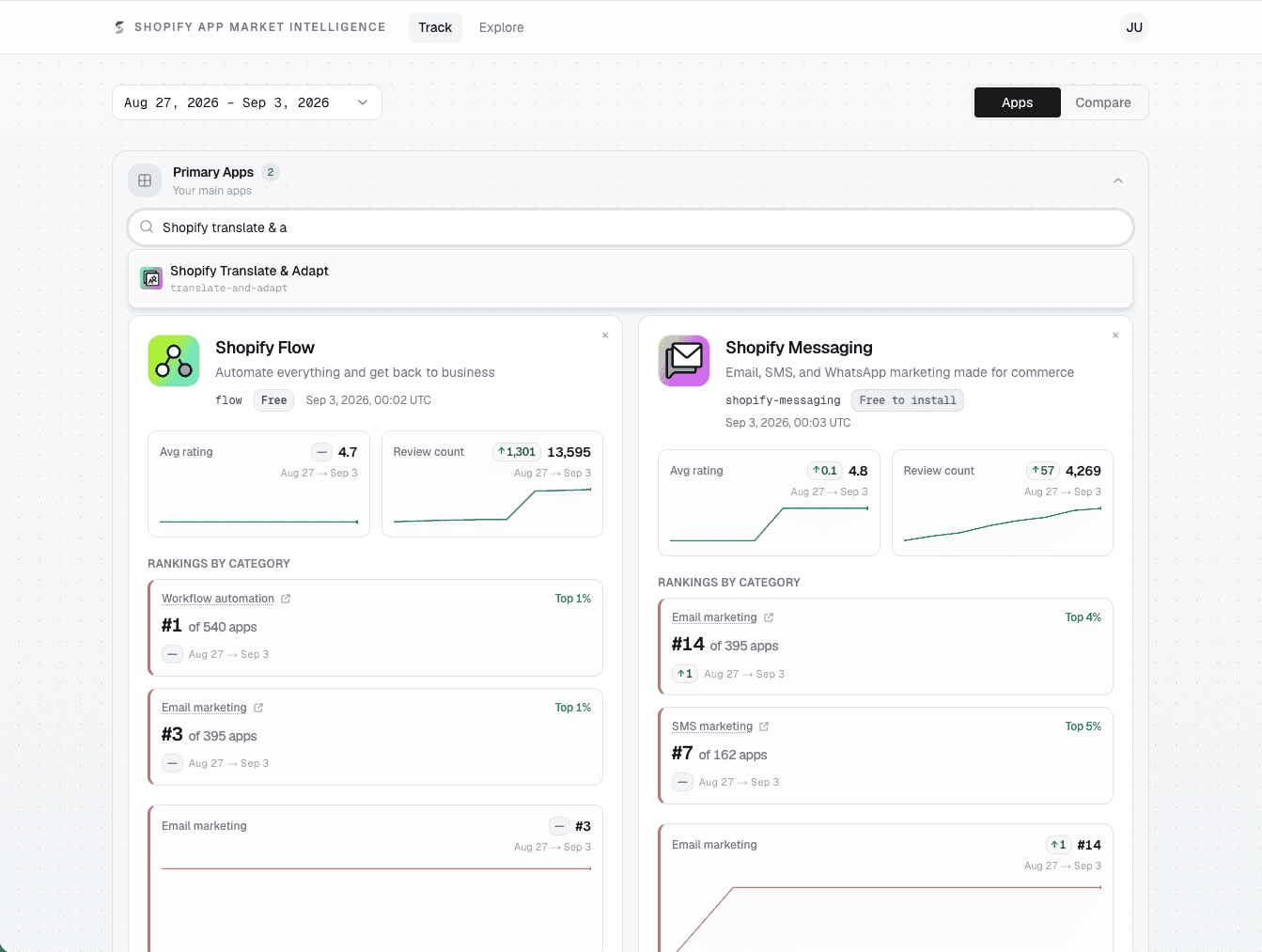Open Flow's Email marketing category link
The image size is (1262, 952).
[204, 708]
